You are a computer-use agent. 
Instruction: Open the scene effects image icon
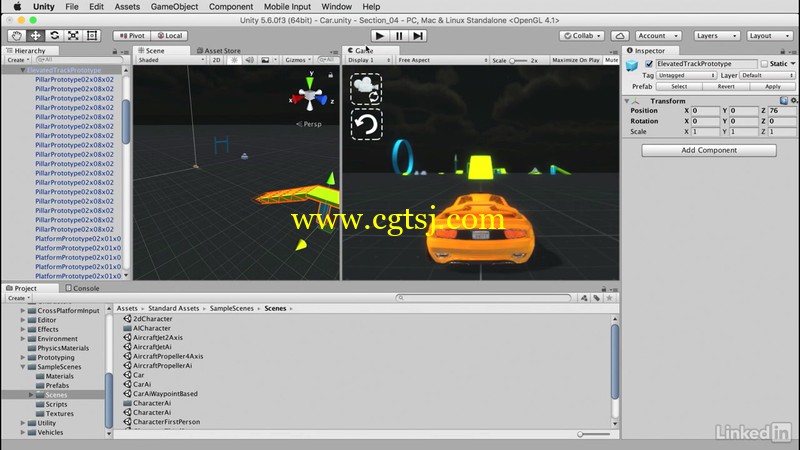(x=265, y=60)
